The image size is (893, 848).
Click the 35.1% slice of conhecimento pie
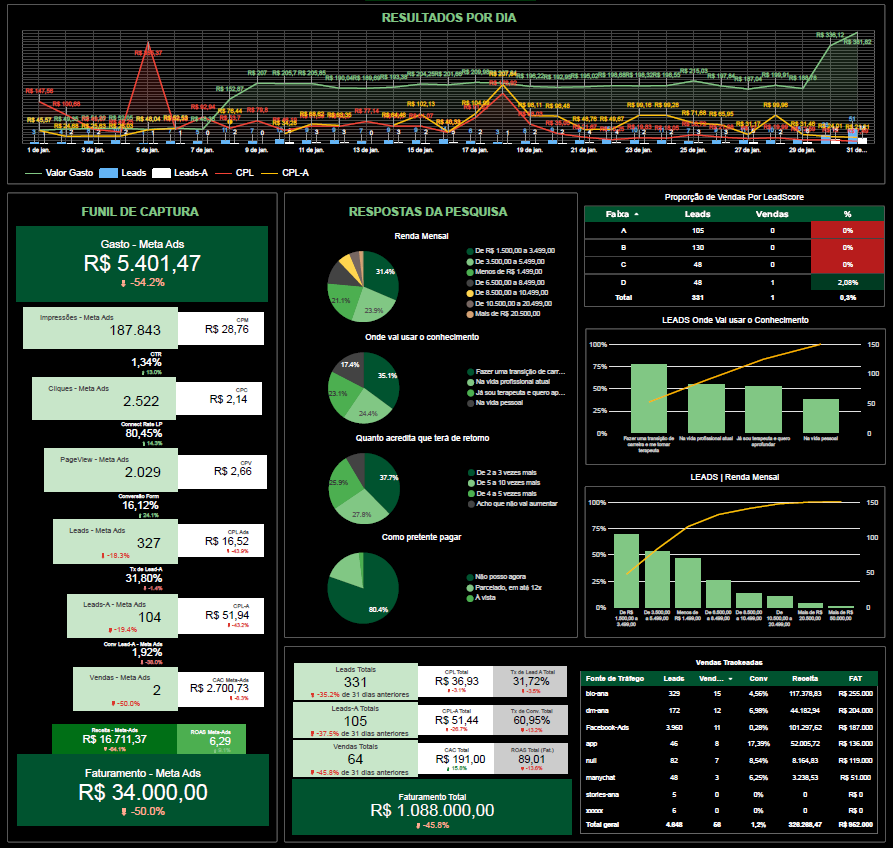point(381,375)
